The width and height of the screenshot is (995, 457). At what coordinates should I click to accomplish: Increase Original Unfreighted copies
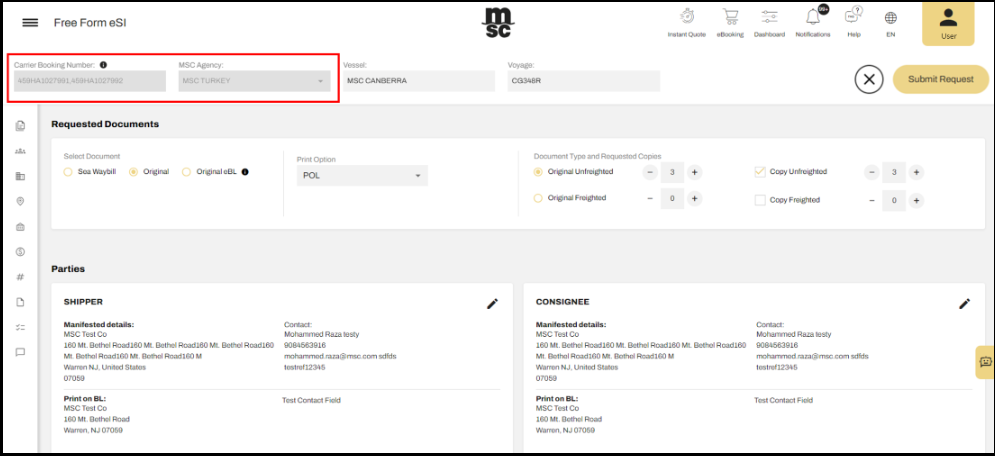pos(694,172)
